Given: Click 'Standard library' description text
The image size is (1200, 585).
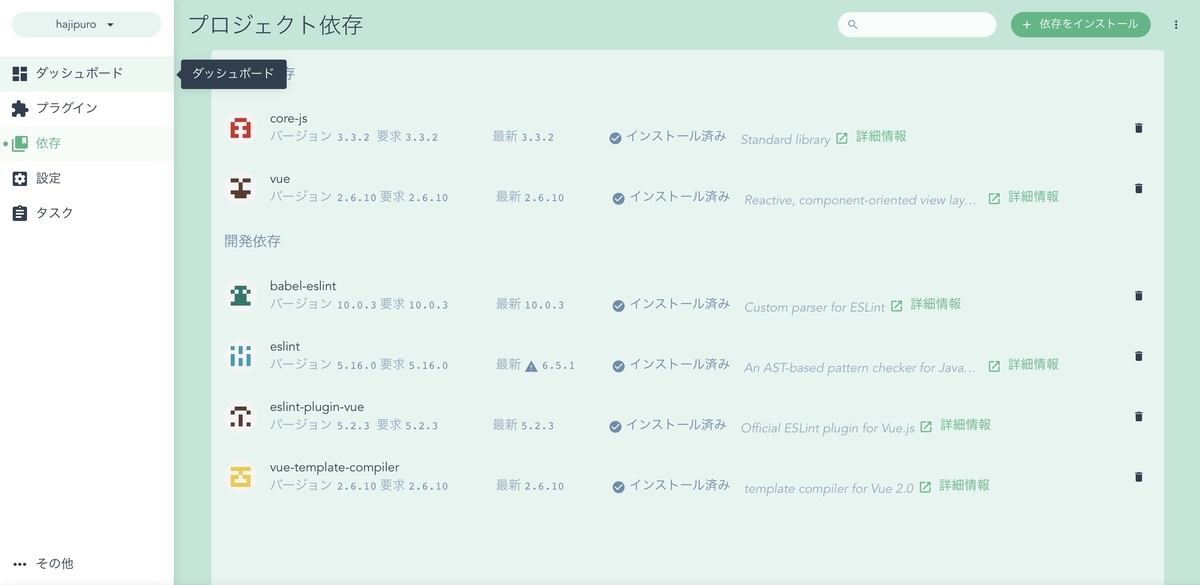Looking at the screenshot, I should tap(785, 139).
